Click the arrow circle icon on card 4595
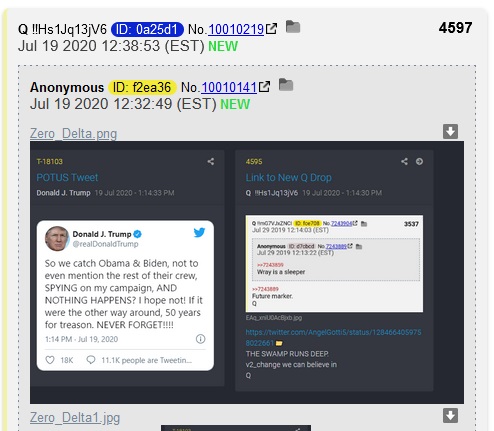The height and width of the screenshot is (431, 494). [419, 162]
